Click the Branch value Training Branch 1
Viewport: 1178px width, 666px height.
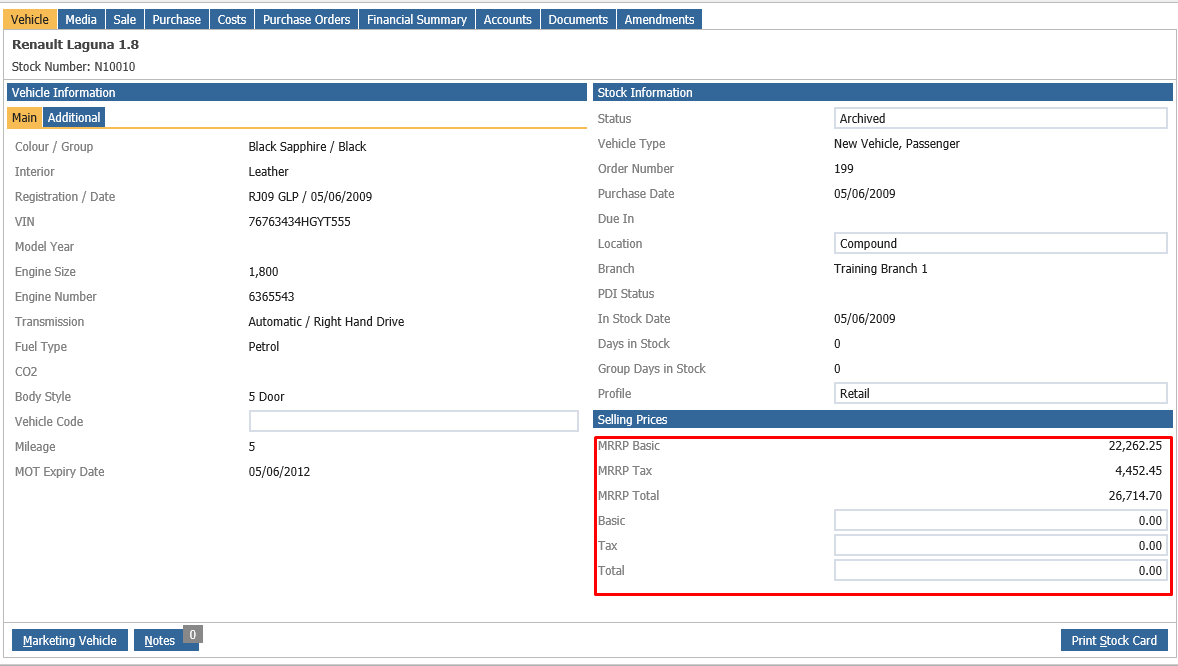click(880, 269)
